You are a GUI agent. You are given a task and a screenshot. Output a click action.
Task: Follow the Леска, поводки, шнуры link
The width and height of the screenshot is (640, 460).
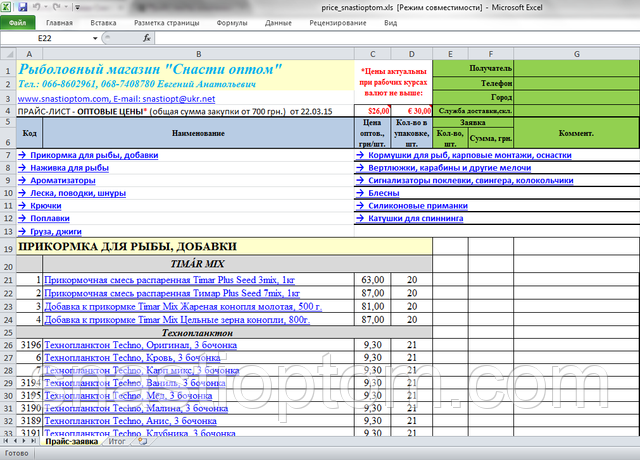72,193
